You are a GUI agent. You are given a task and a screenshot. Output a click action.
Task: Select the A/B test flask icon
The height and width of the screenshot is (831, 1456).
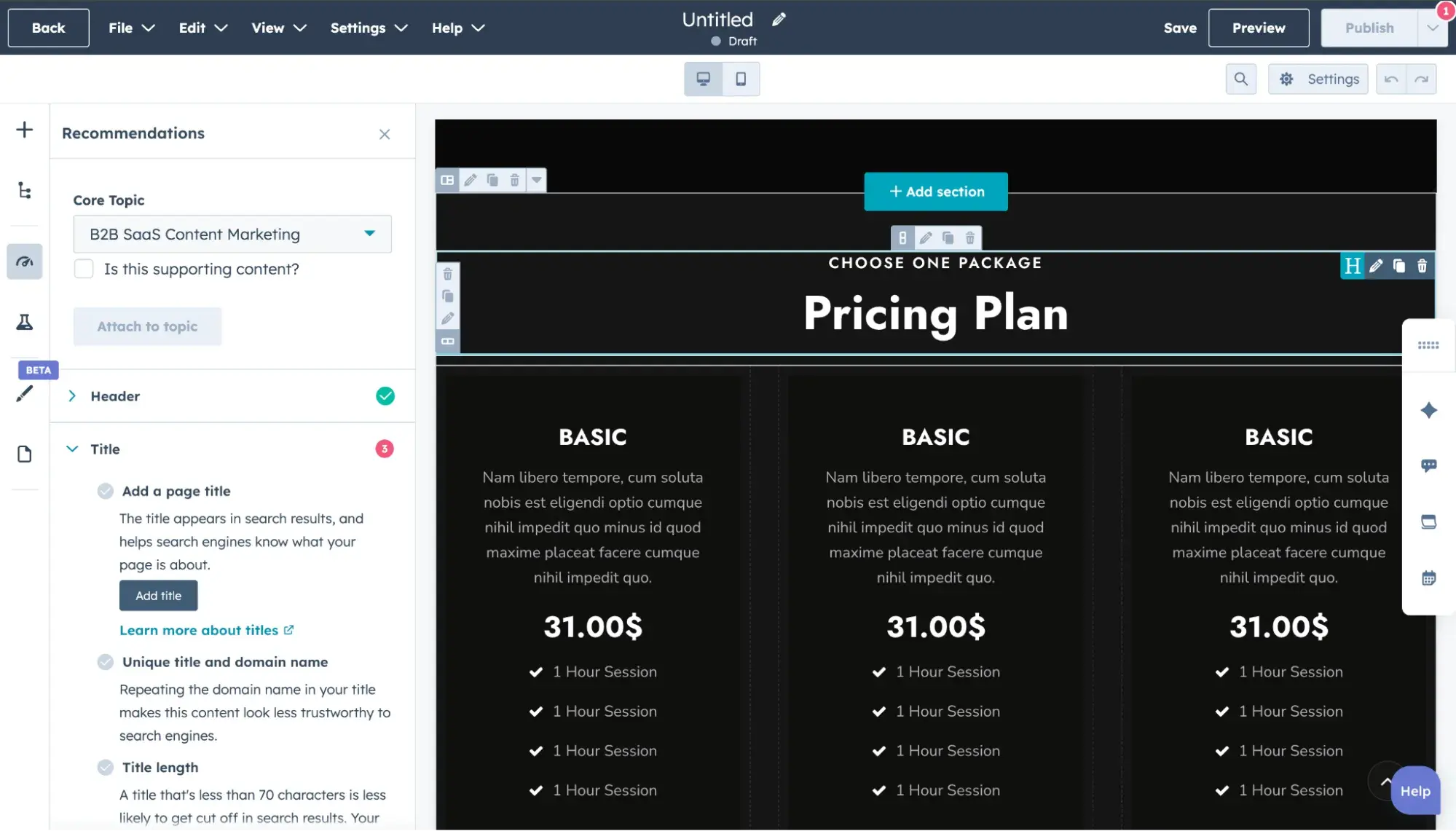(24, 322)
